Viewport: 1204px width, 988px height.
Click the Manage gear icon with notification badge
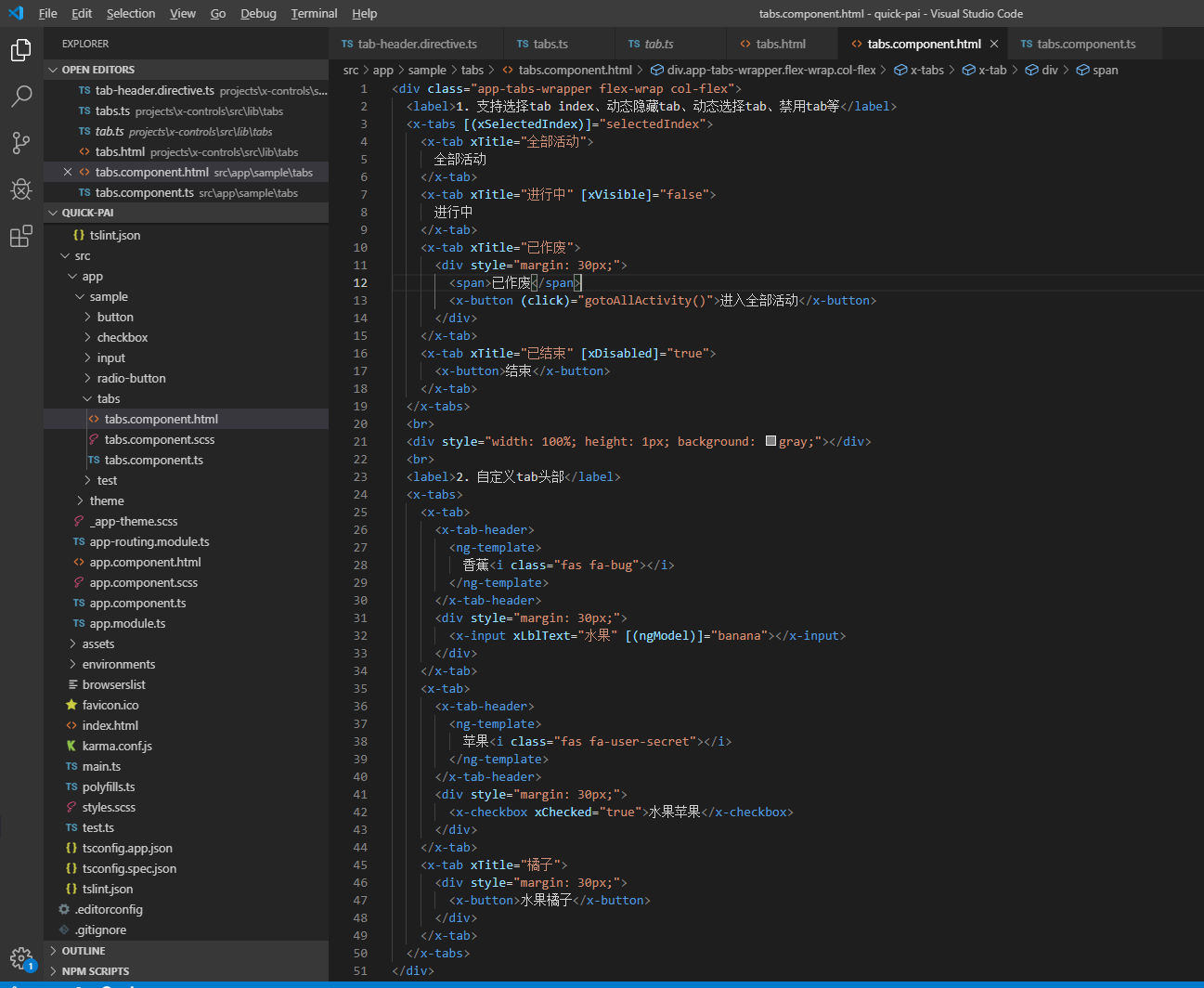(x=20, y=958)
